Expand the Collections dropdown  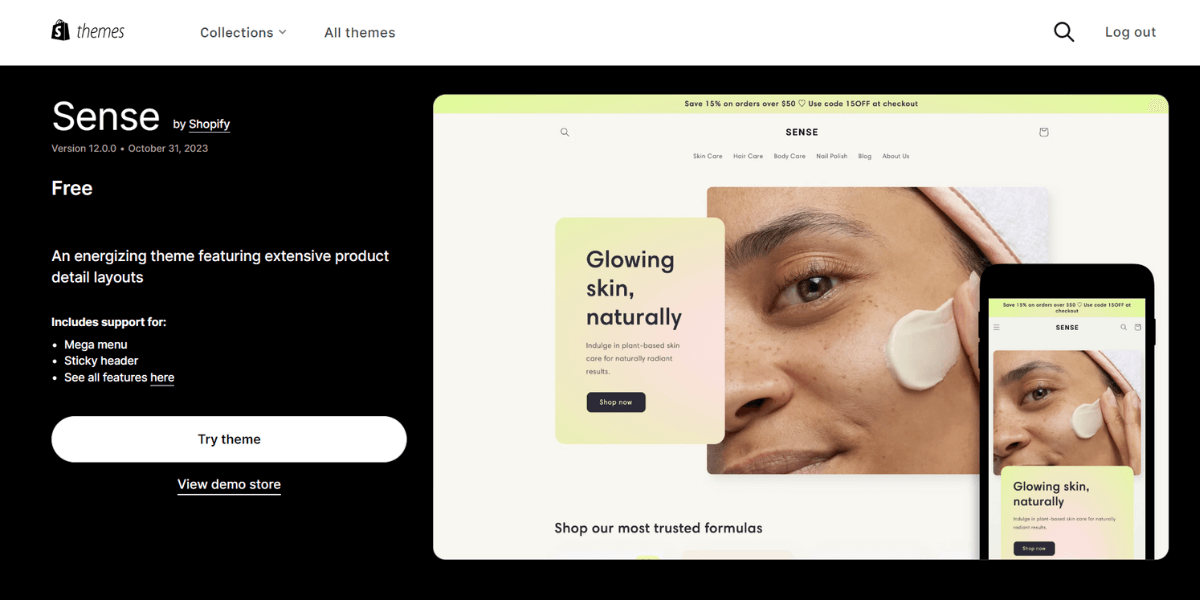click(243, 32)
